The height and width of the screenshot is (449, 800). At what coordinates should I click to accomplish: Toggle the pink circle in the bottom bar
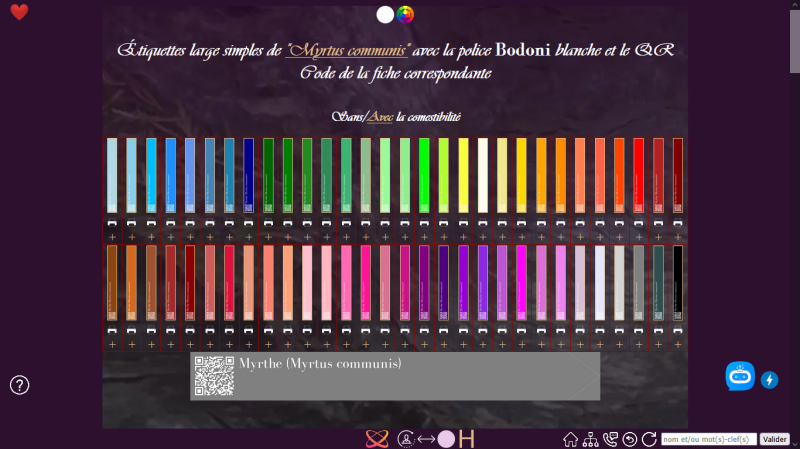(446, 439)
